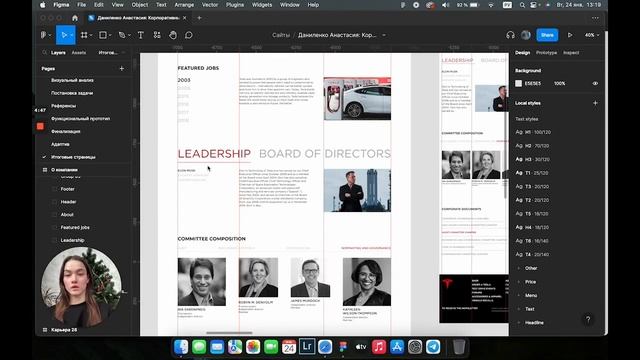Click the Home icon in tab bar
640x360 pixels.
[75, 18]
